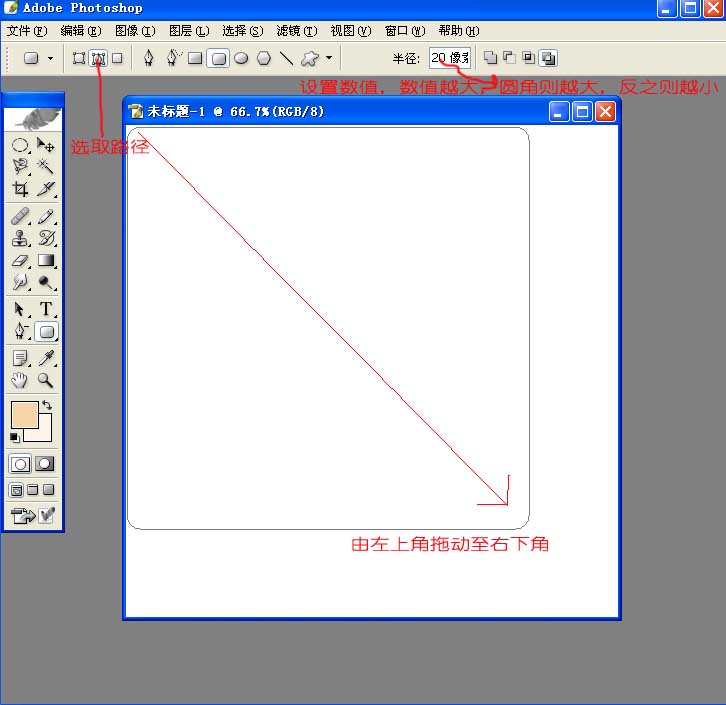This screenshot has height=705, width=726.
Task: Select the Crop tool
Action: coord(20,188)
